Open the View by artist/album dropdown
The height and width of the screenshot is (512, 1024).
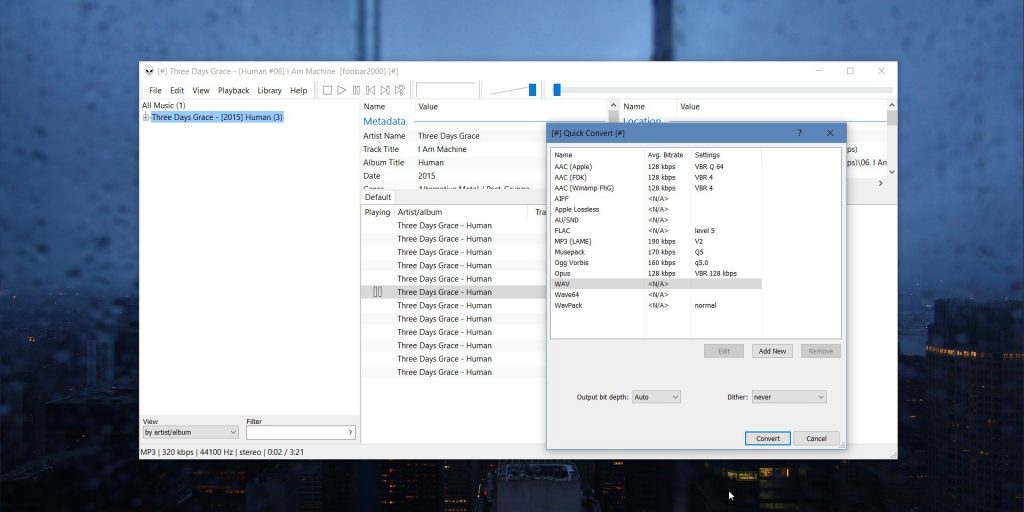(191, 432)
